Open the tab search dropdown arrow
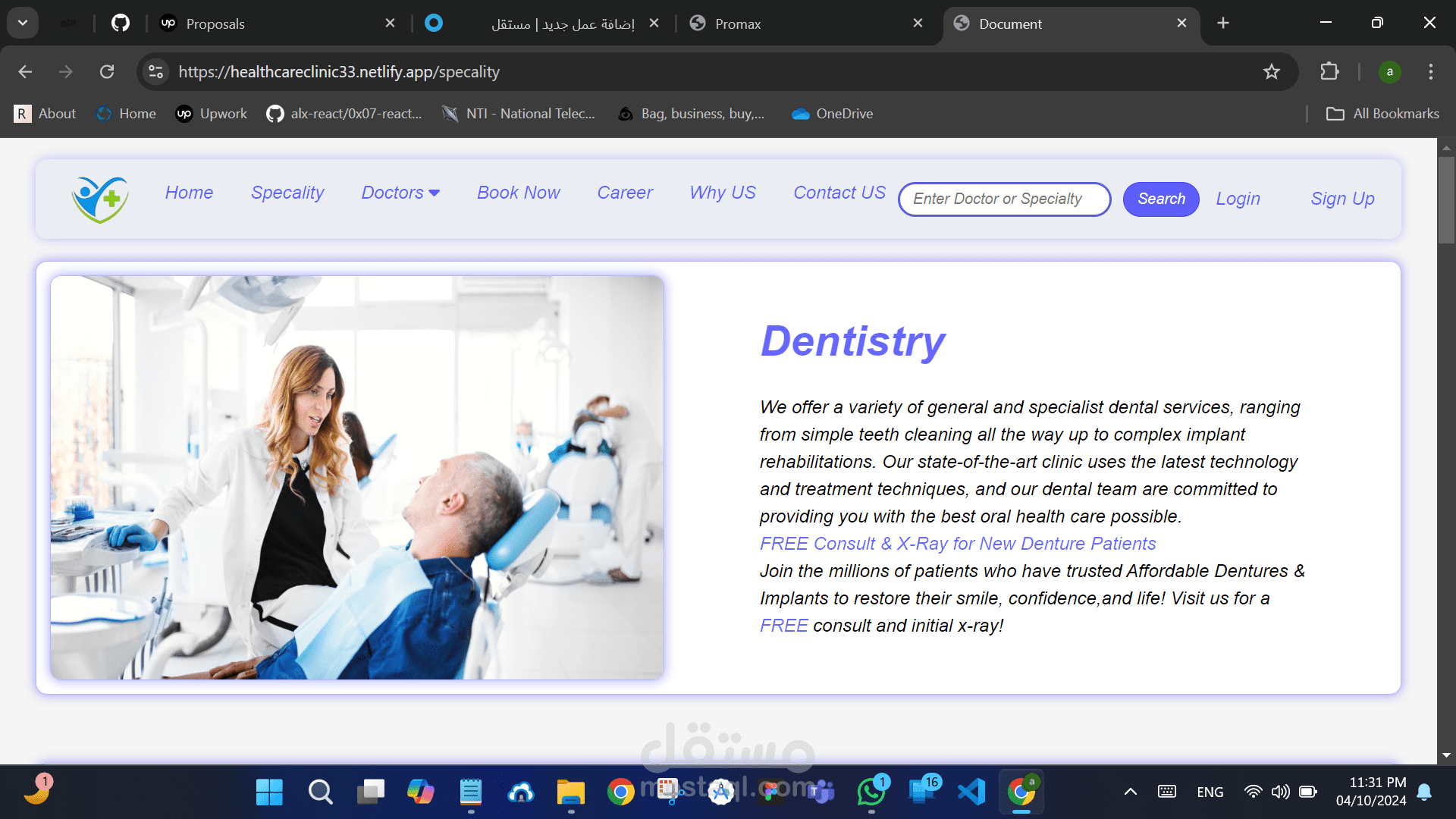 (x=23, y=24)
